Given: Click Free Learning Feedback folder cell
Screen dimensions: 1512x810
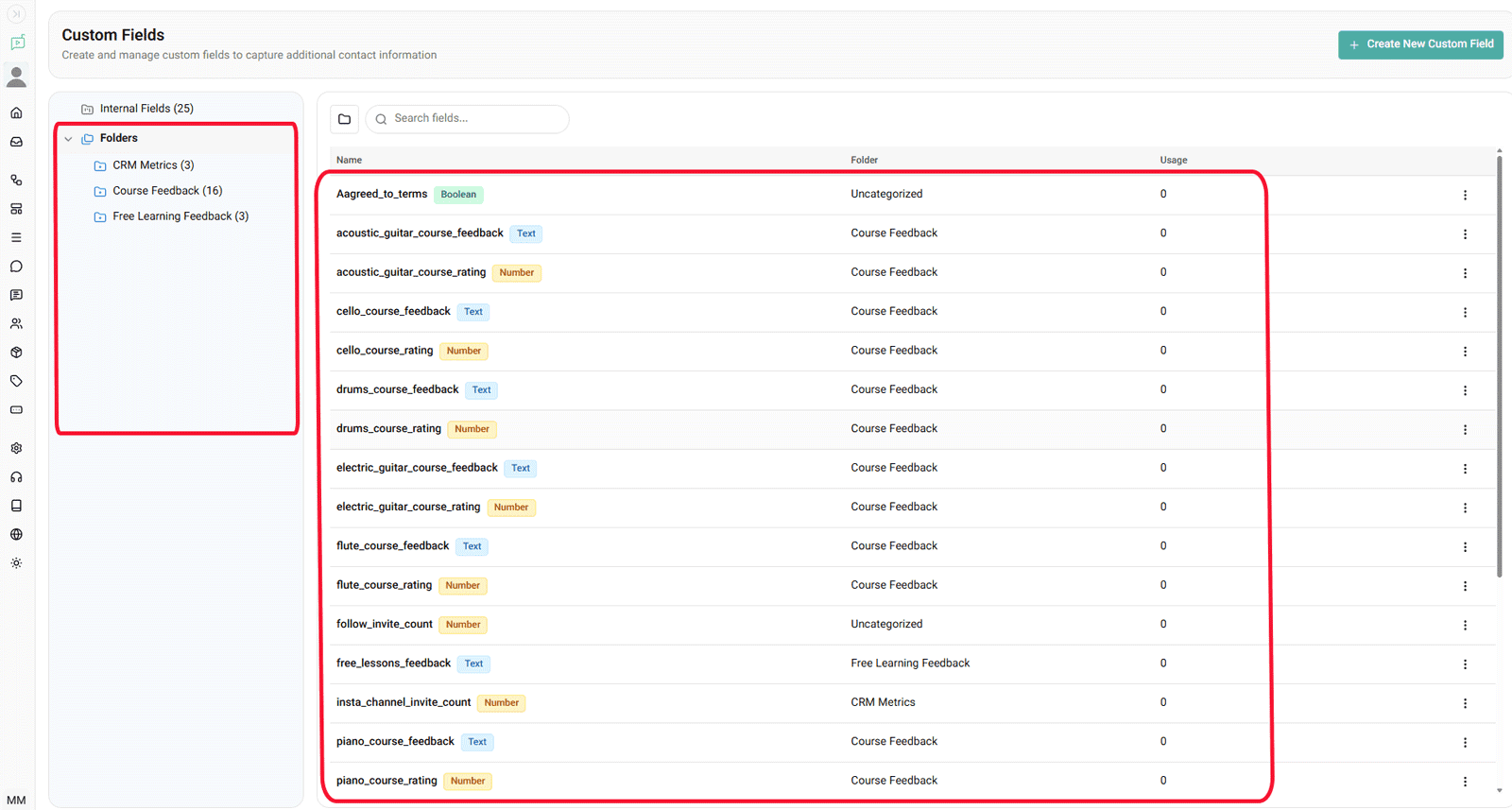Looking at the screenshot, I should pos(910,664).
